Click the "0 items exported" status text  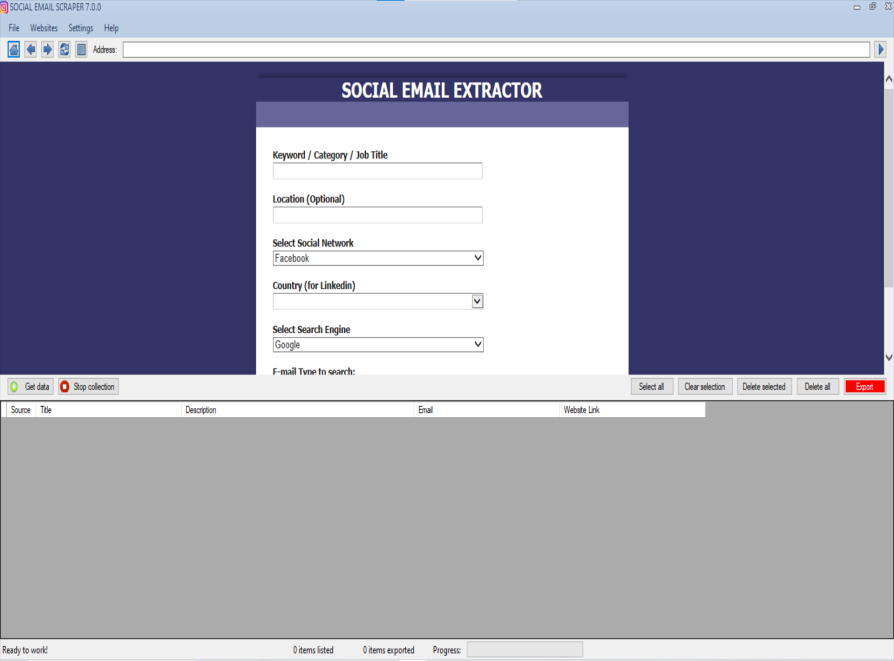tap(388, 650)
